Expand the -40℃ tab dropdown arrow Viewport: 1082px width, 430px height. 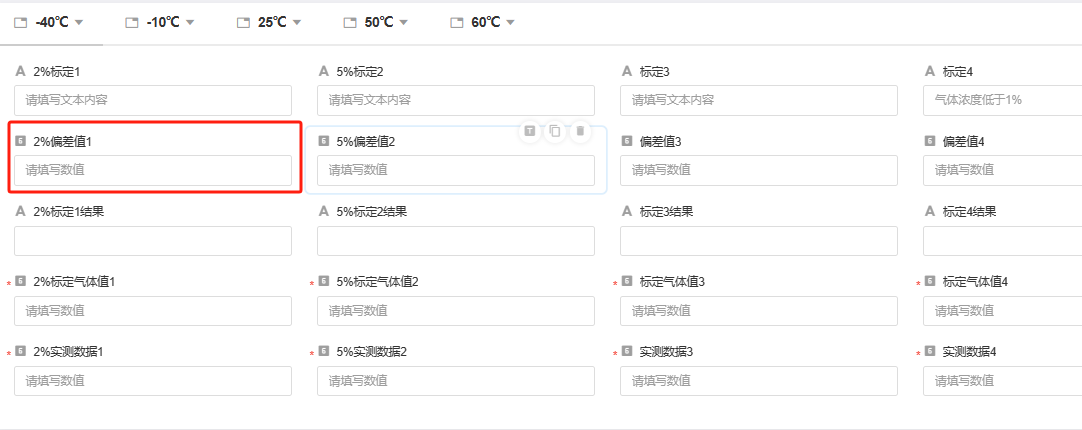pos(79,22)
